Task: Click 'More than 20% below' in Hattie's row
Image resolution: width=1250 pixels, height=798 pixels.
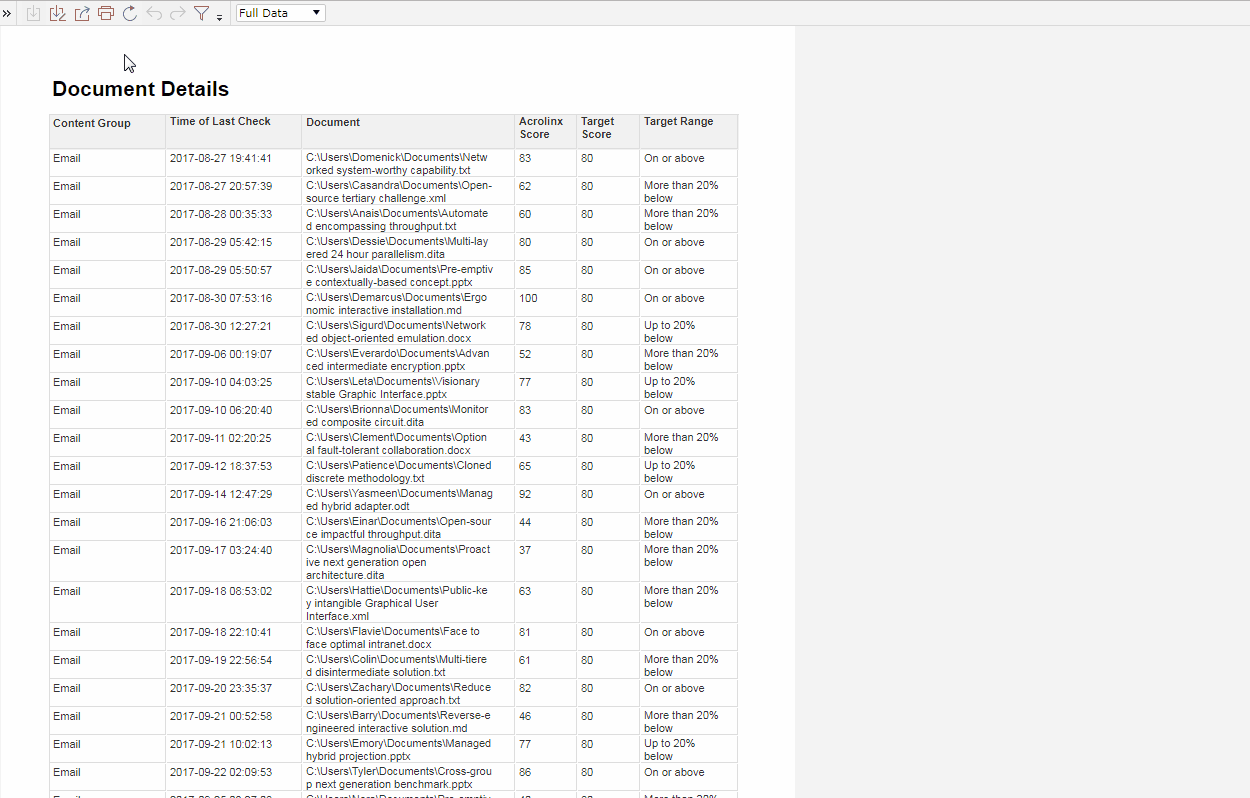Action: pos(681,597)
